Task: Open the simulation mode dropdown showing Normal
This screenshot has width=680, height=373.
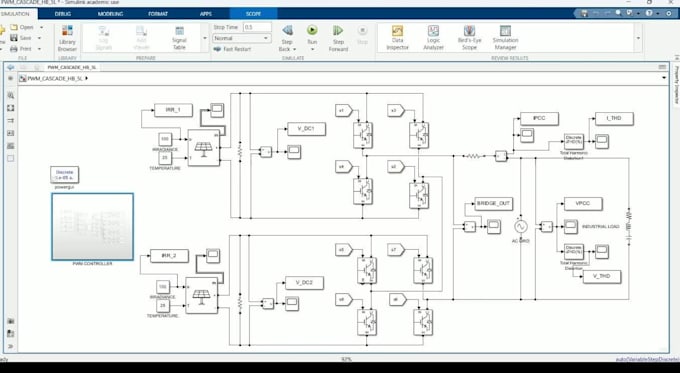Action: pos(242,38)
